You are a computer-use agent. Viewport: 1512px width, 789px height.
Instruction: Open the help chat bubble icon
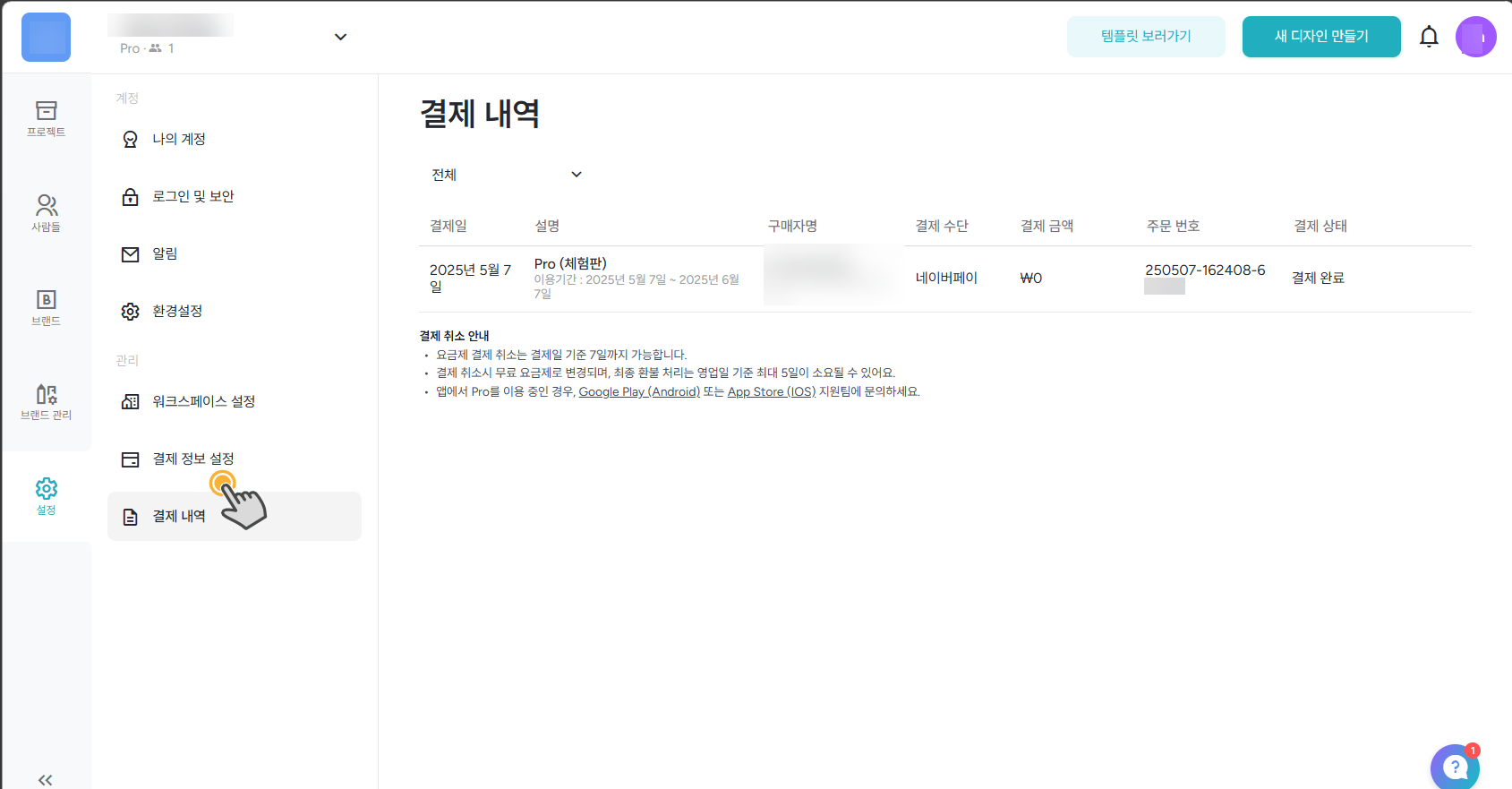click(x=1455, y=767)
